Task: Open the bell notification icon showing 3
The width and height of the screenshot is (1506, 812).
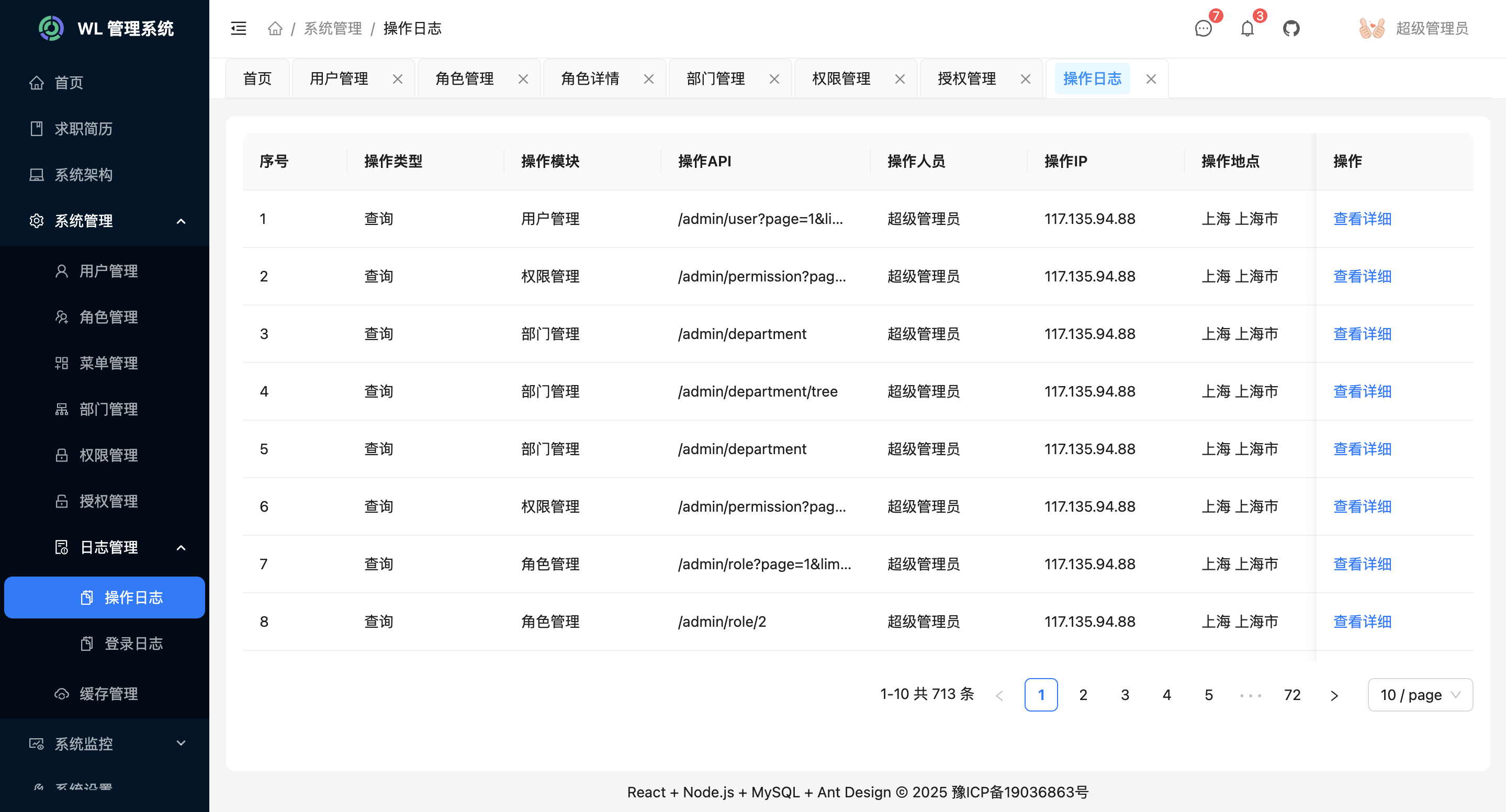Action: click(x=1247, y=29)
